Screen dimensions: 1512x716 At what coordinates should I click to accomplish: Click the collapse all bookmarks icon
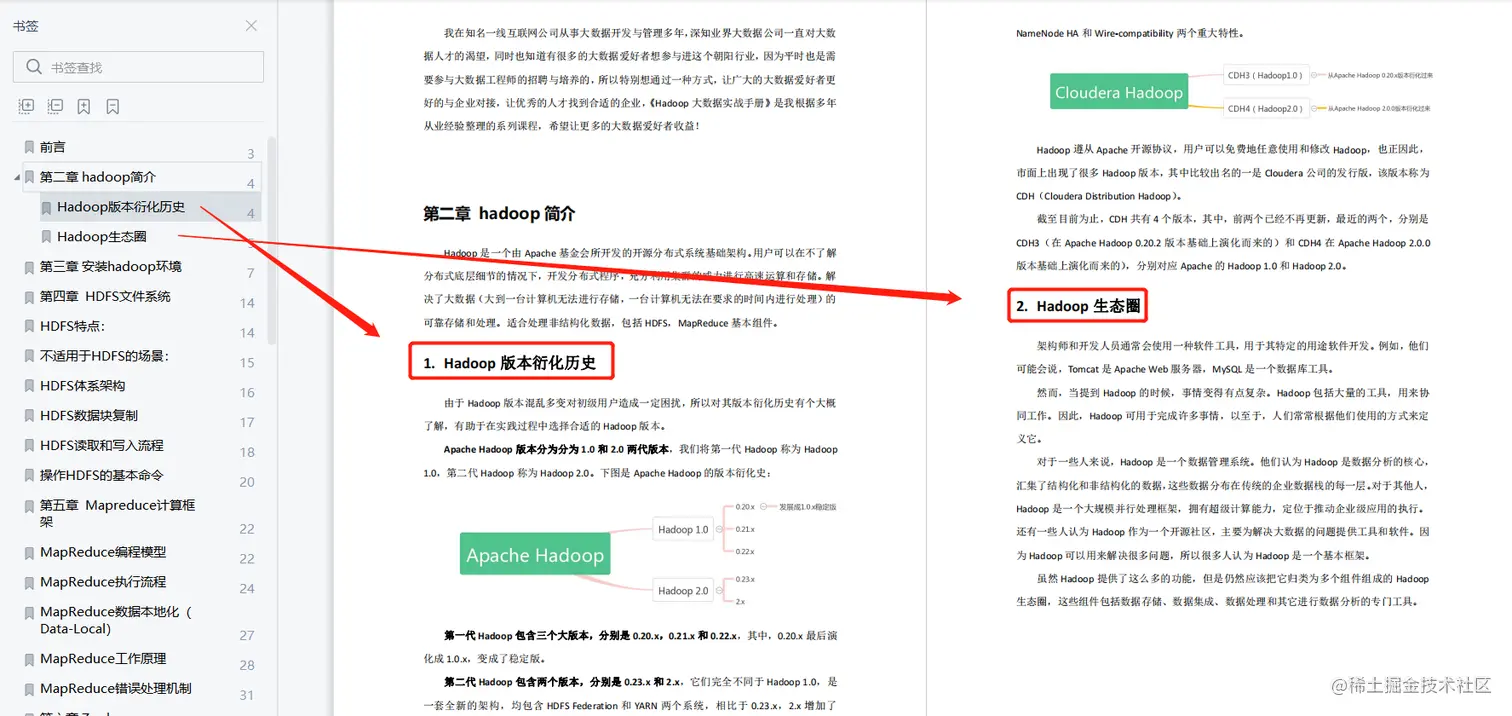[55, 106]
